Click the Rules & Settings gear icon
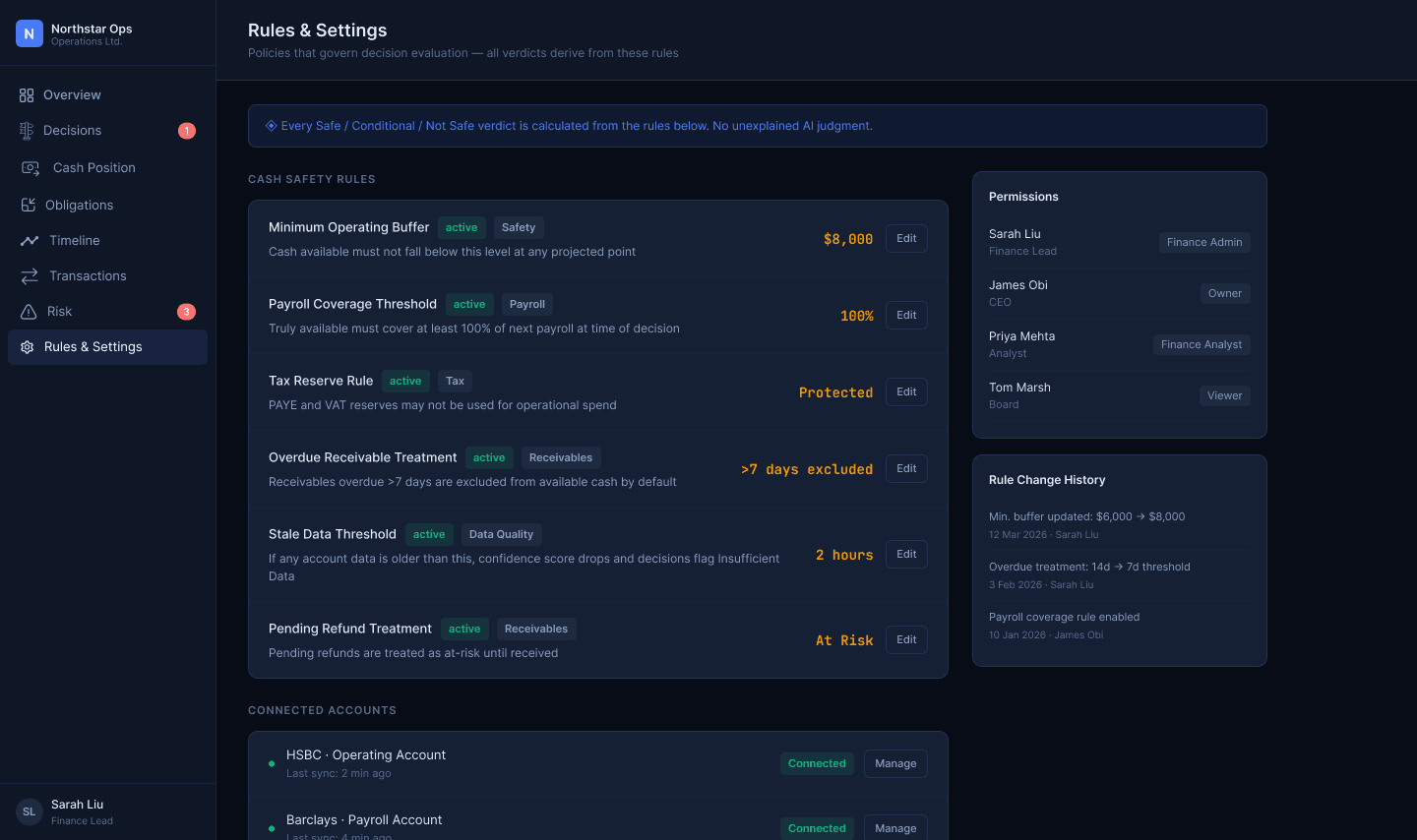 tap(28, 347)
